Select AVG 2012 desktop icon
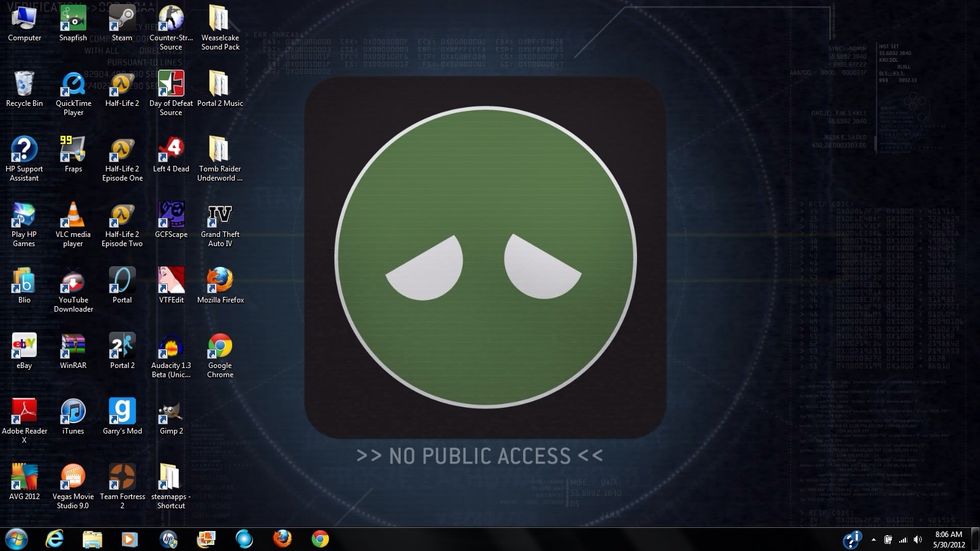 24,482
